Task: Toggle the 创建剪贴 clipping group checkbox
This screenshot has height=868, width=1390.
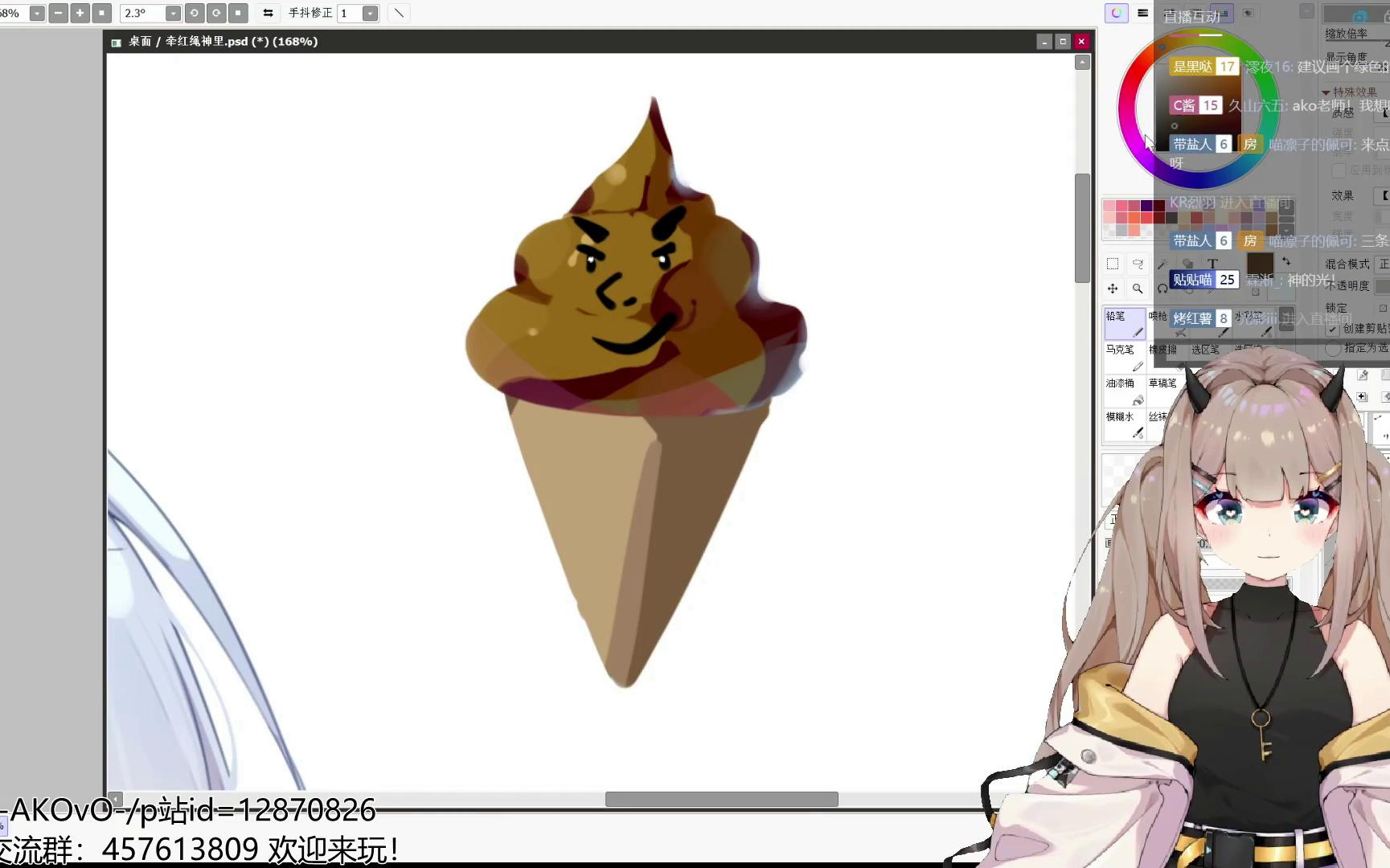Action: 1332,329
